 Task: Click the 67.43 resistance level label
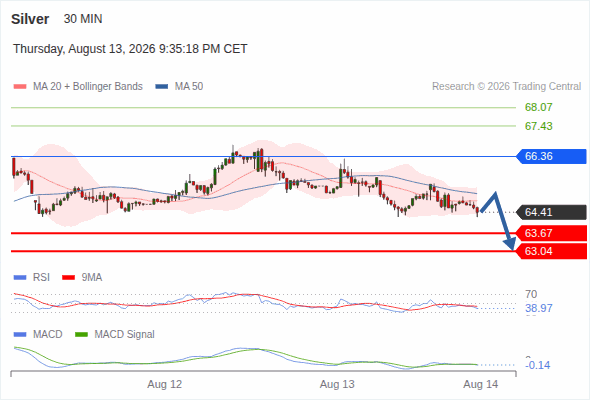tap(538, 126)
